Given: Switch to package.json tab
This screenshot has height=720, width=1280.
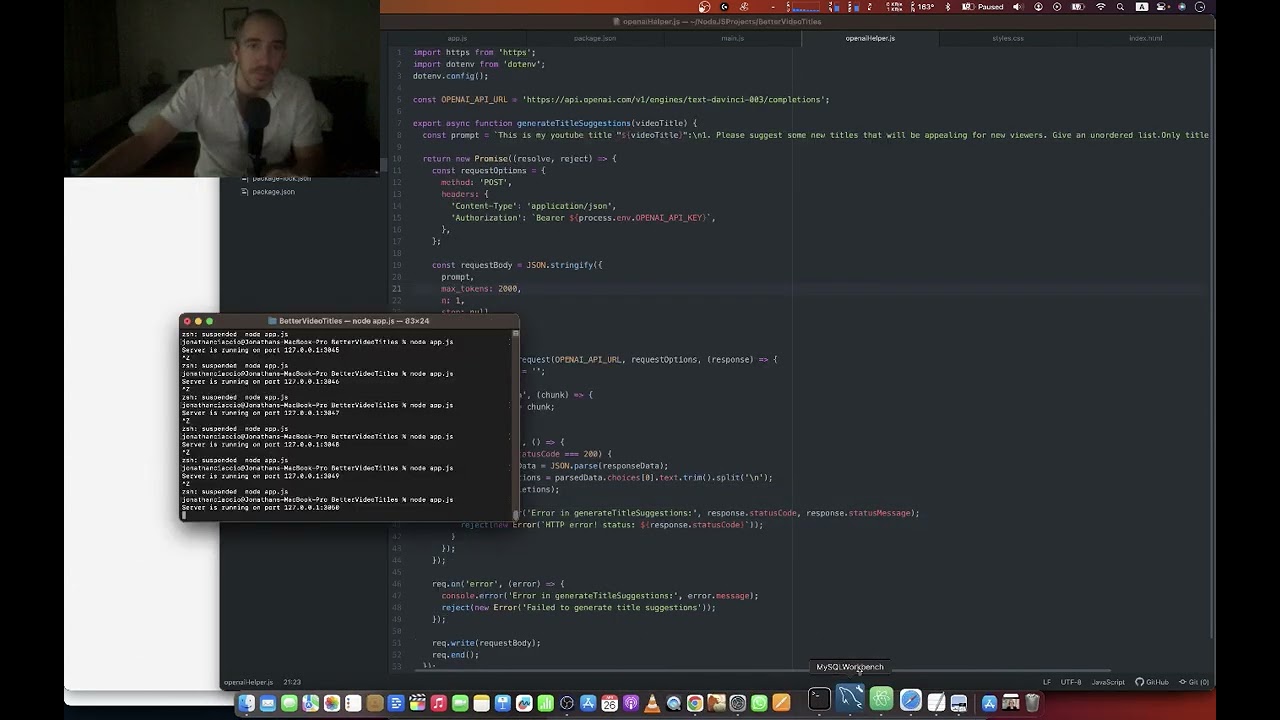Looking at the screenshot, I should (595, 38).
